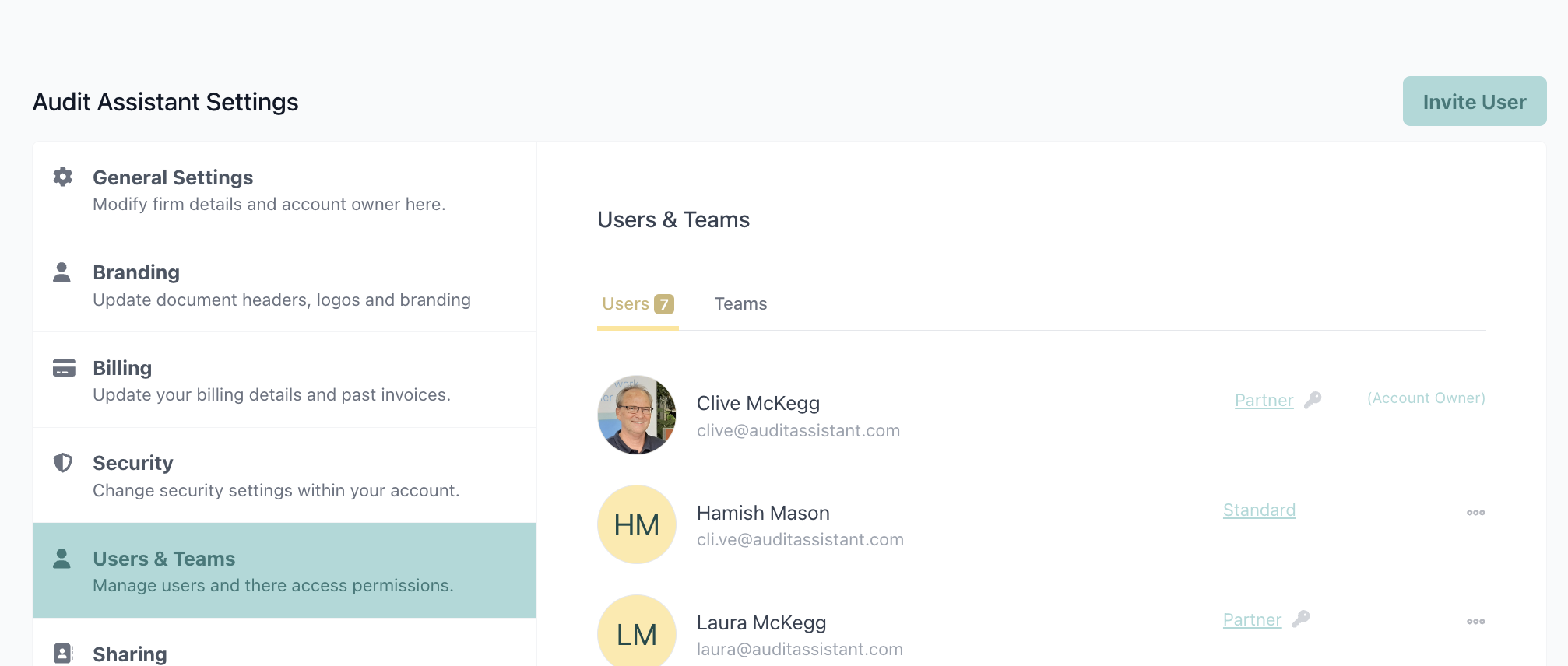
Task: Click the HM avatar for Hamish Mason
Action: coord(637,524)
